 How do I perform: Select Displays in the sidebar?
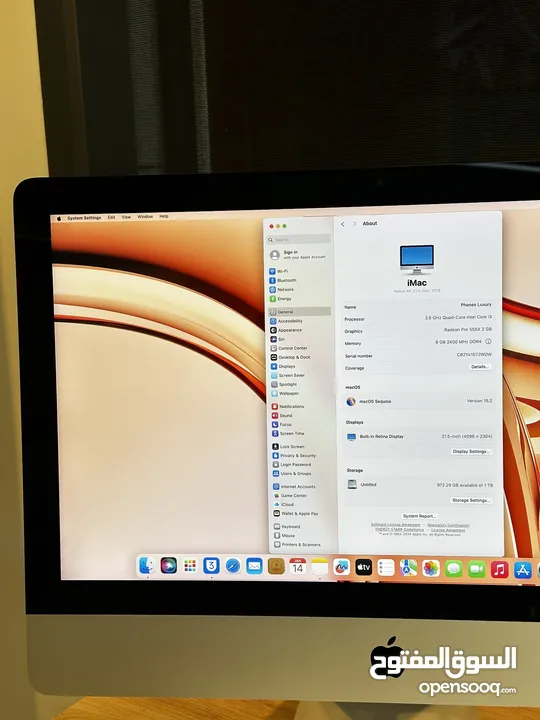coord(283,366)
